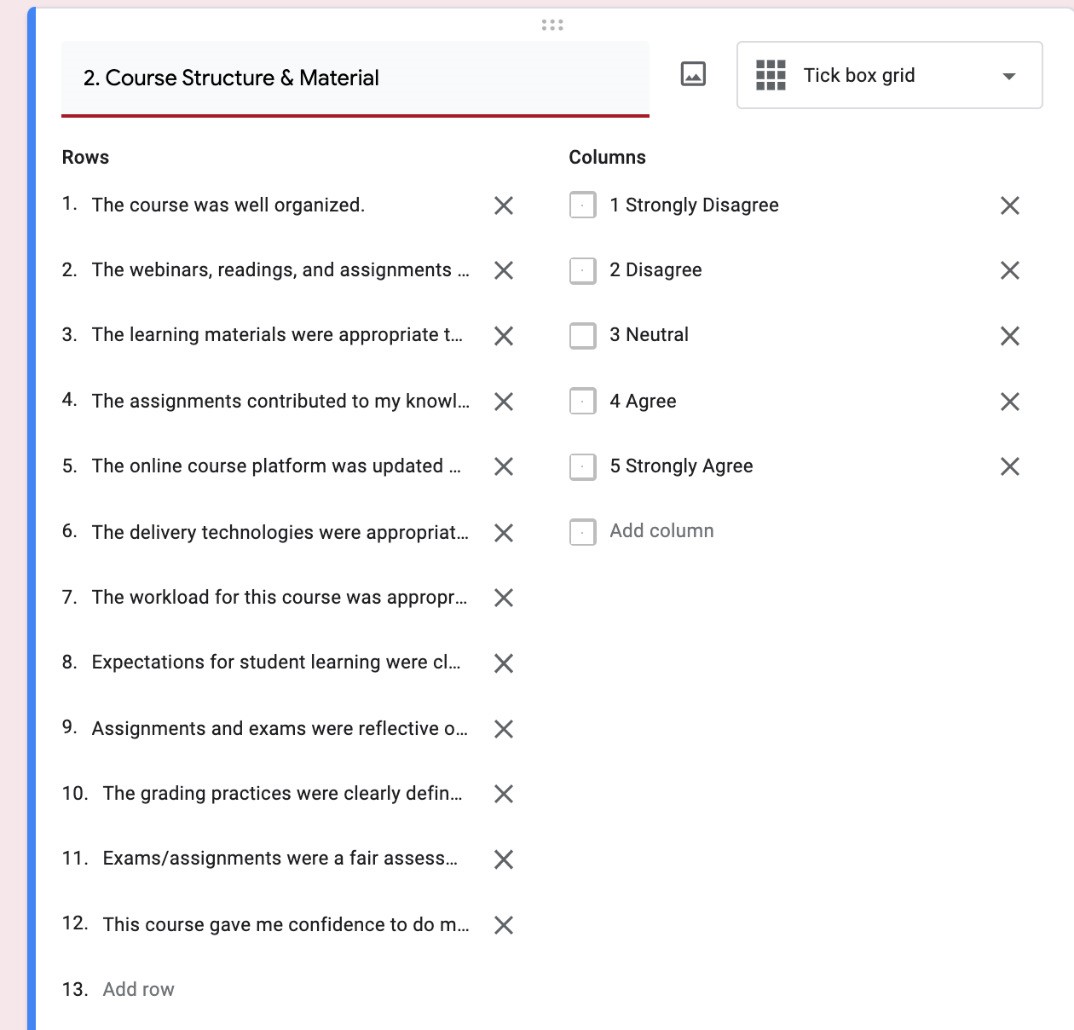Click checkbox beside '1 Strongly Disagree'

pyautogui.click(x=583, y=206)
